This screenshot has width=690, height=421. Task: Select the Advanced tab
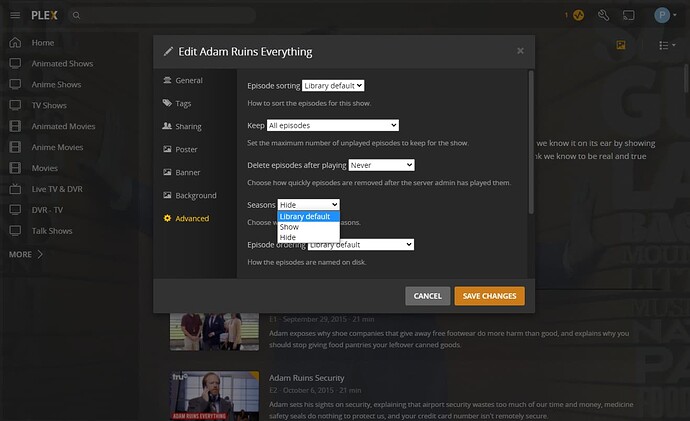pyautogui.click(x=186, y=218)
